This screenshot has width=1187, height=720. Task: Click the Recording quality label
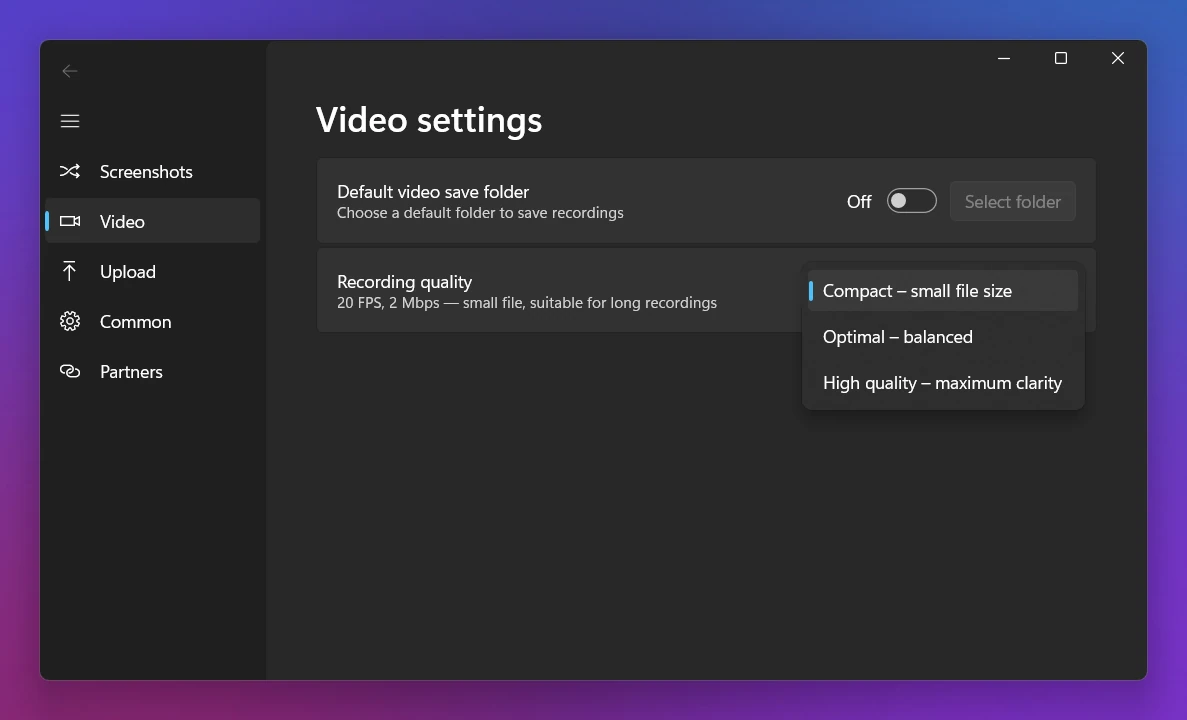coord(404,282)
